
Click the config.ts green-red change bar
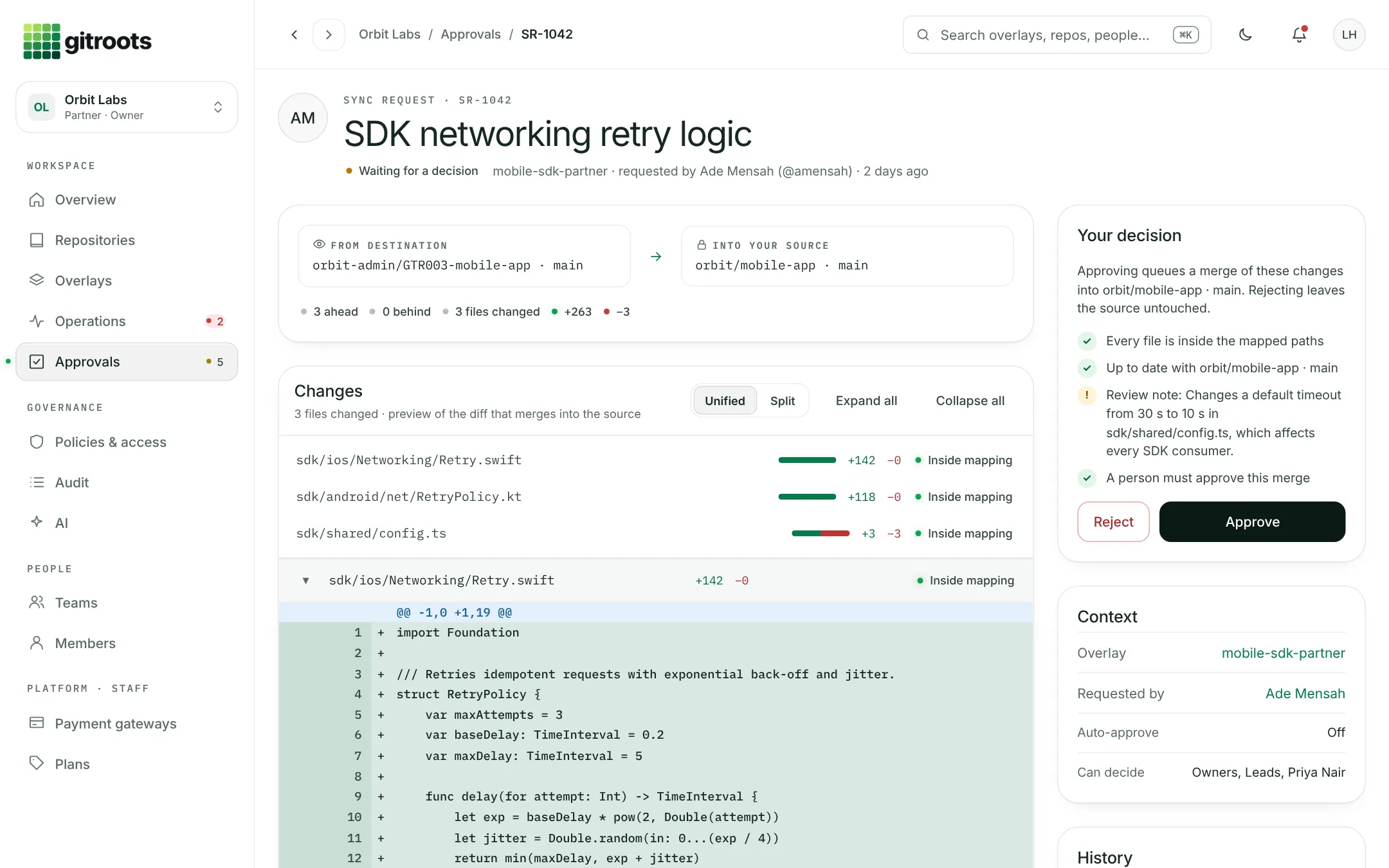(x=821, y=534)
